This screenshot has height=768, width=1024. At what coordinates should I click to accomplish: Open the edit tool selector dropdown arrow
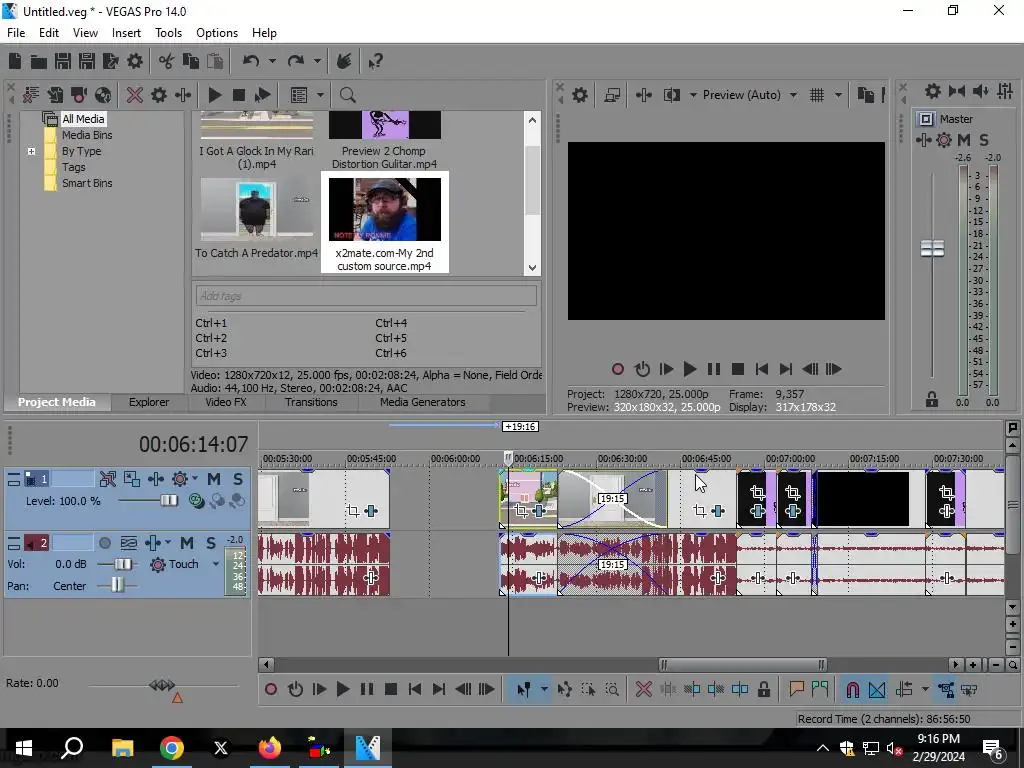(x=543, y=690)
